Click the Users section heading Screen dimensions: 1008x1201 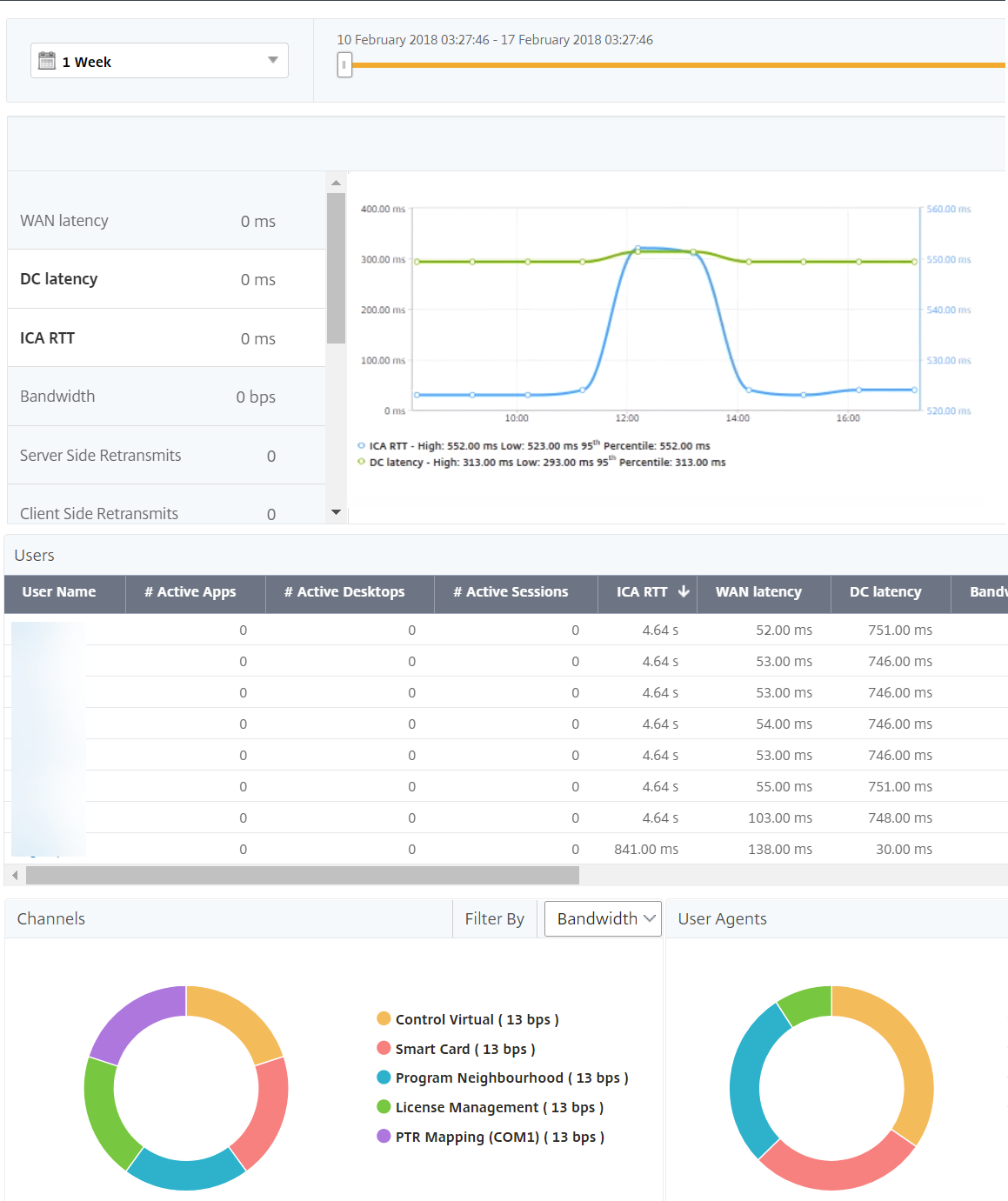(34, 555)
